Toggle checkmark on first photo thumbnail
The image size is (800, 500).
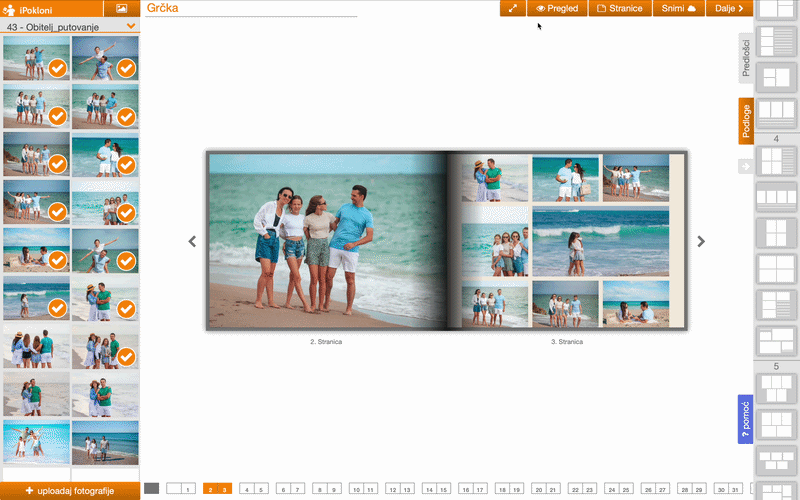click(x=58, y=68)
